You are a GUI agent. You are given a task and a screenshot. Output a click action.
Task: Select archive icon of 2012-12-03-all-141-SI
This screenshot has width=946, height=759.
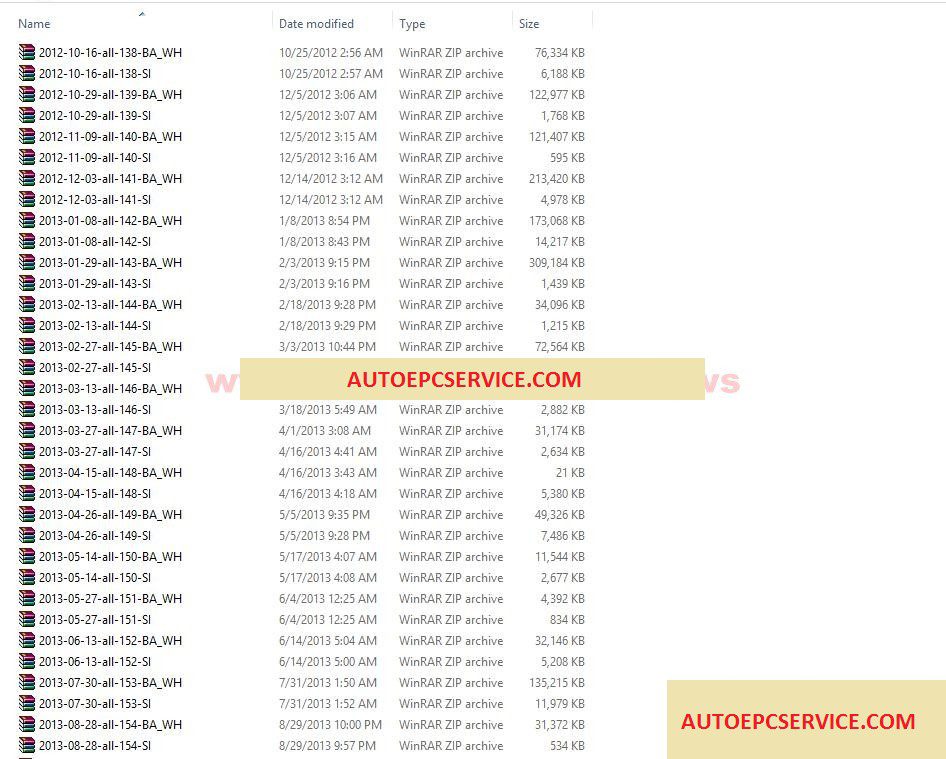[x=27, y=199]
